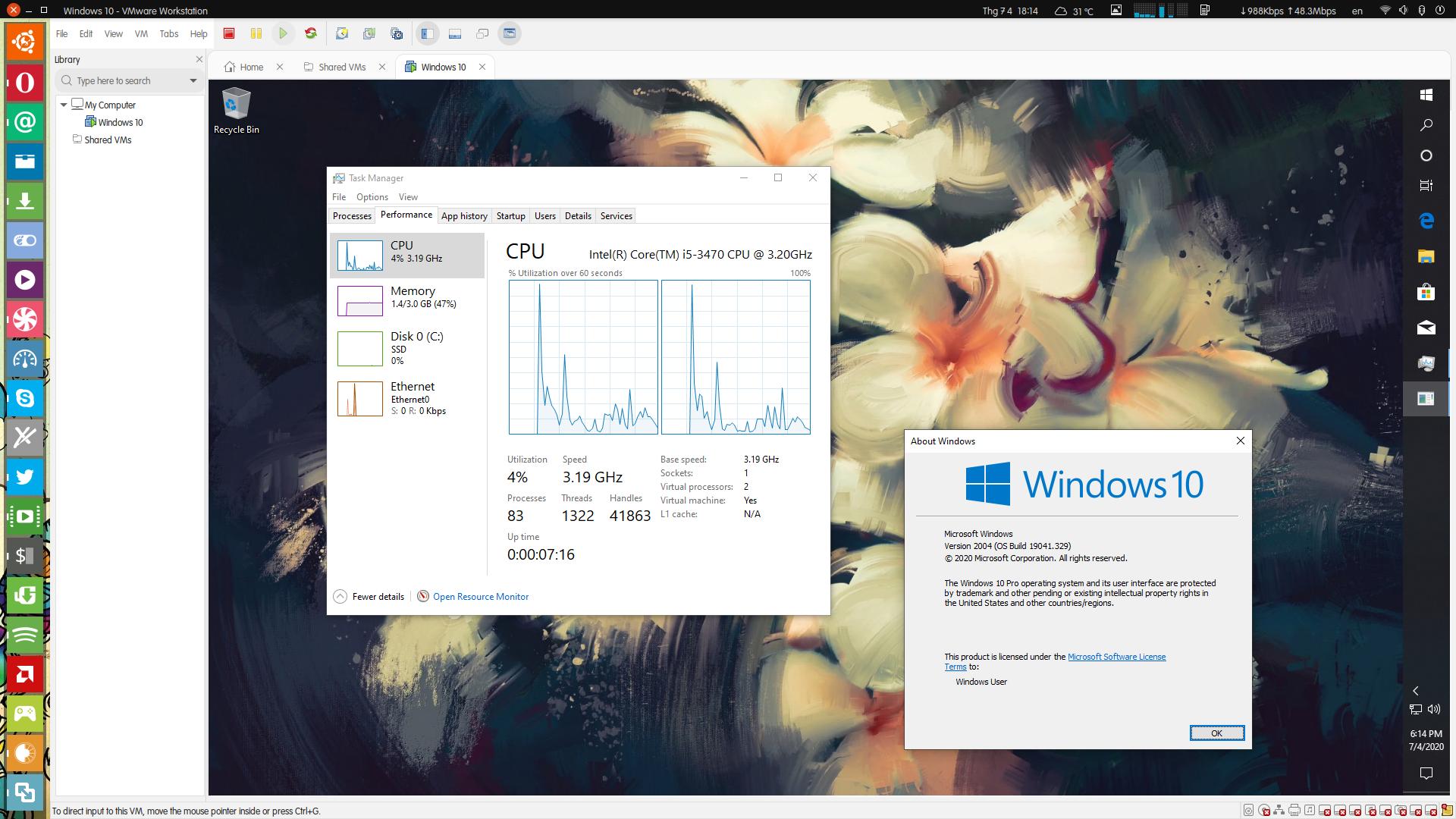
Task: Select the Ethernet performance panel
Action: [x=407, y=398]
